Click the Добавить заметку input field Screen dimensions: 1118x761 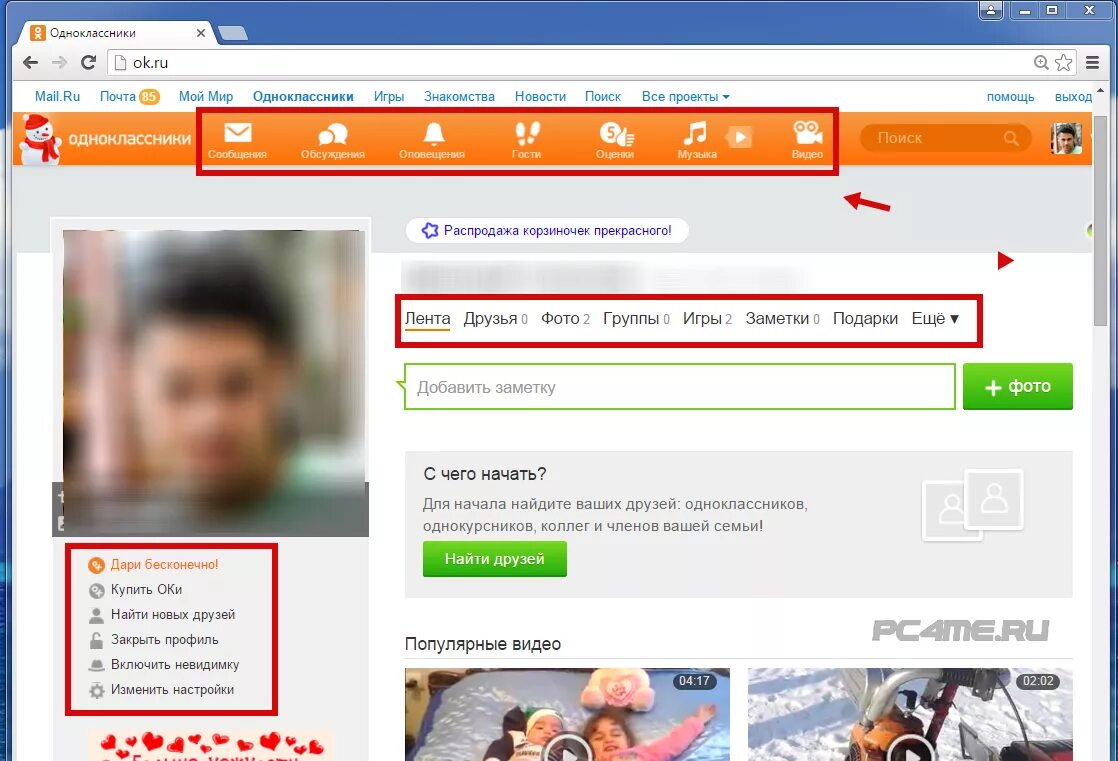click(679, 387)
